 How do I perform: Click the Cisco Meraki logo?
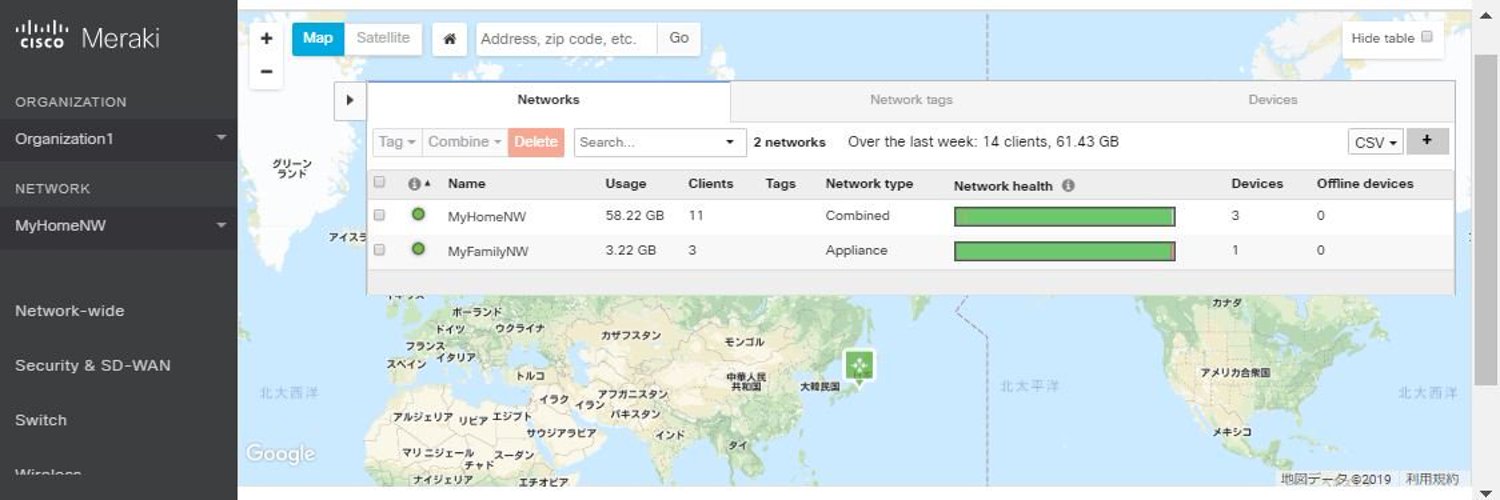(x=87, y=37)
